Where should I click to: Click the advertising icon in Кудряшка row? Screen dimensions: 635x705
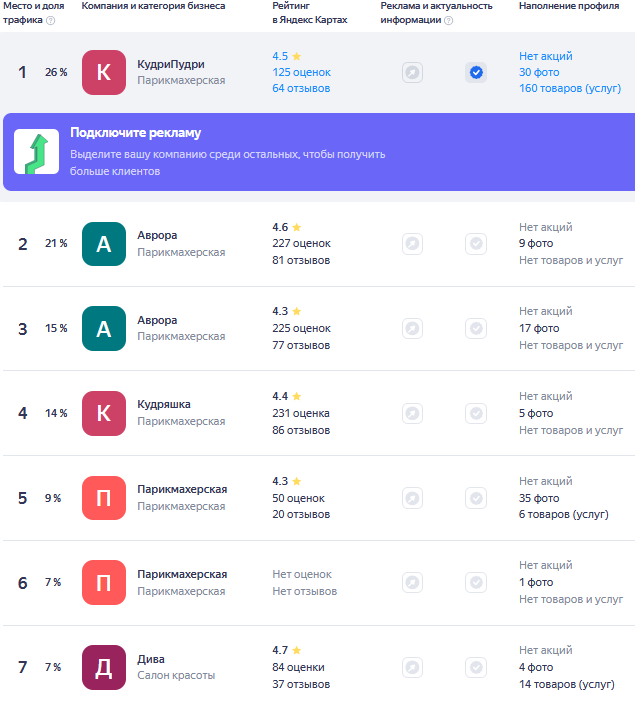tap(412, 413)
